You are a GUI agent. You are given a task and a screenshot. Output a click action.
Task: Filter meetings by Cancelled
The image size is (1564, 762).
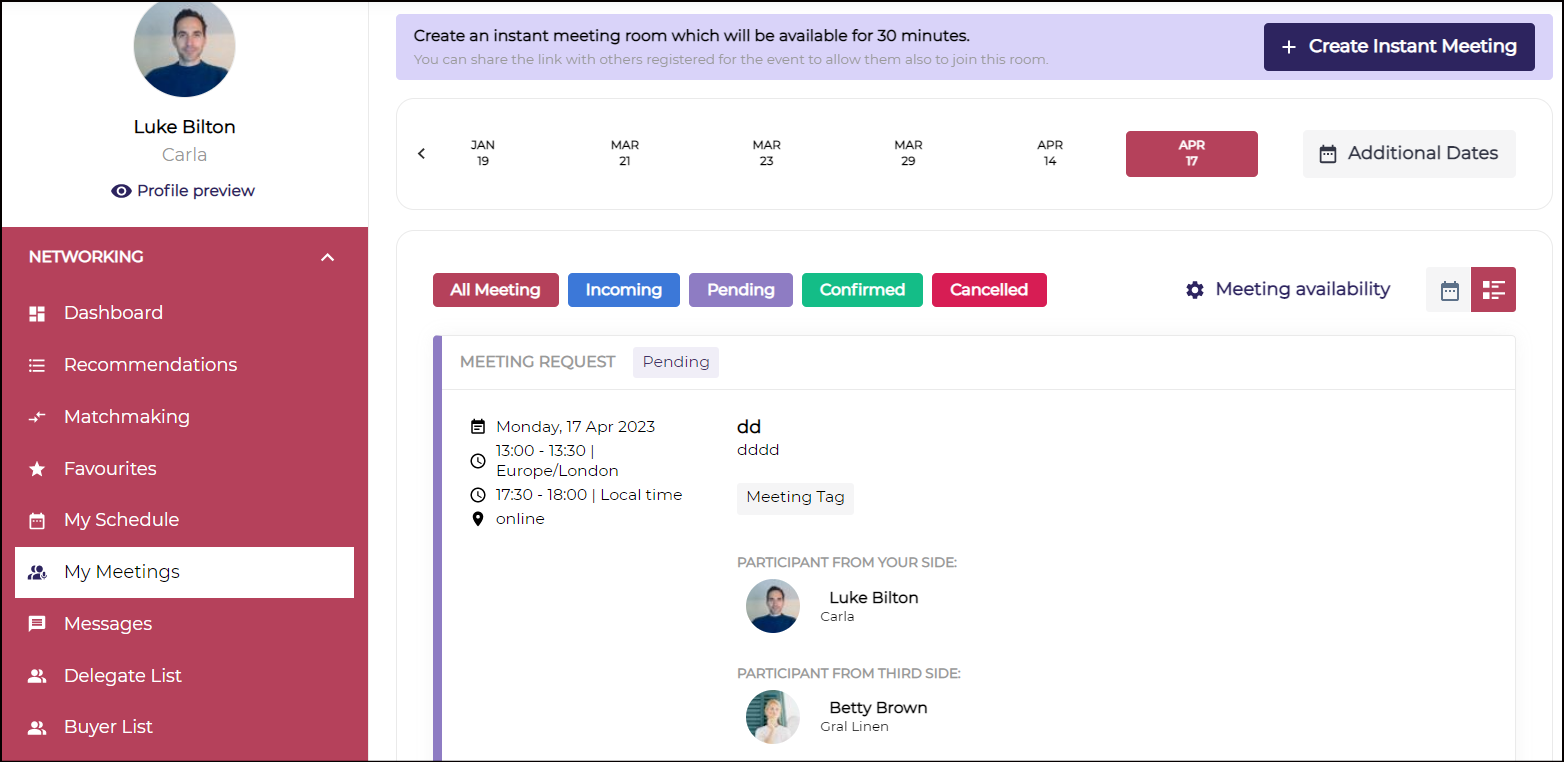[988, 290]
